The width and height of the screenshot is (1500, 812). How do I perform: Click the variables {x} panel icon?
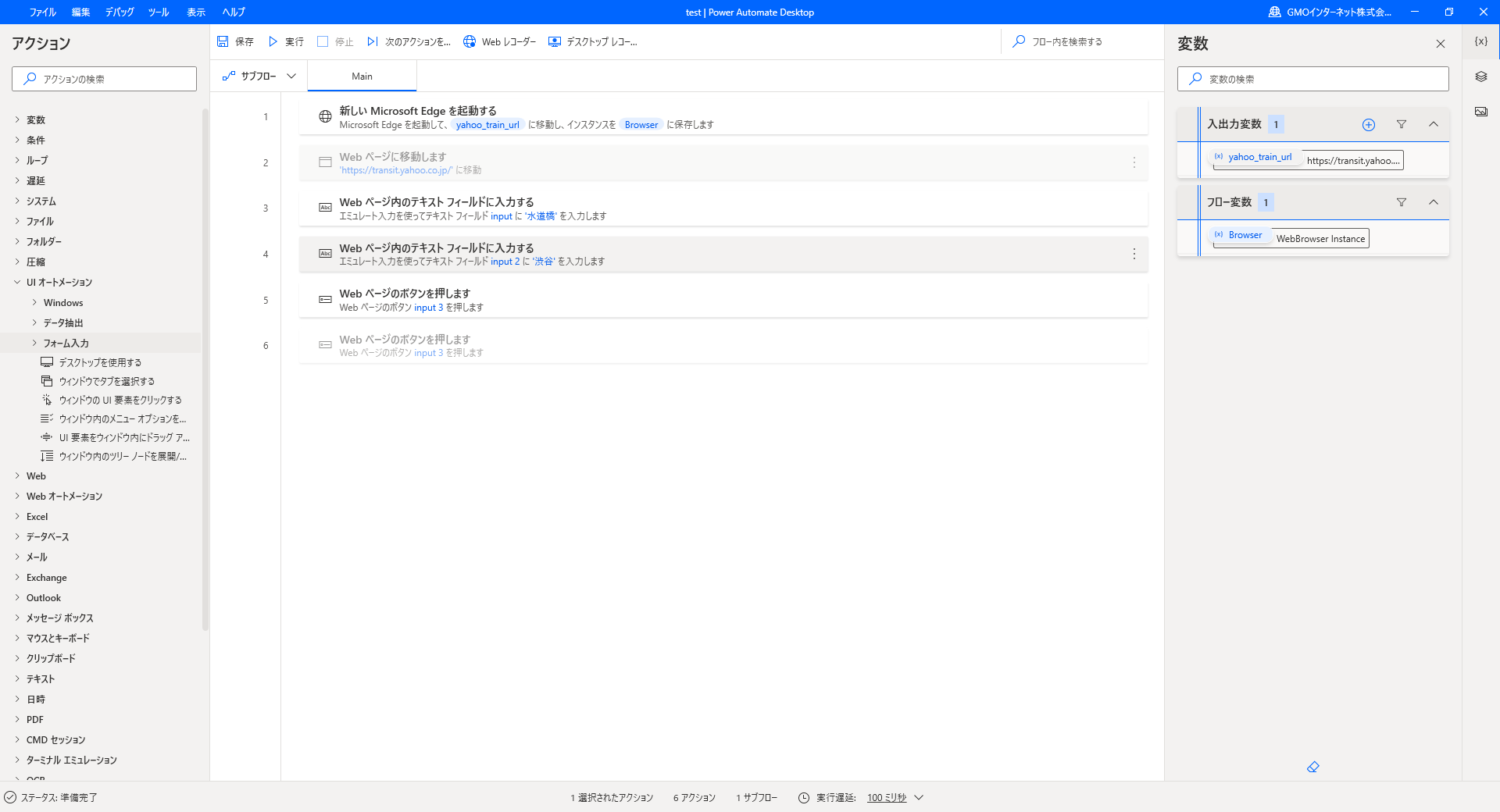pos(1481,41)
